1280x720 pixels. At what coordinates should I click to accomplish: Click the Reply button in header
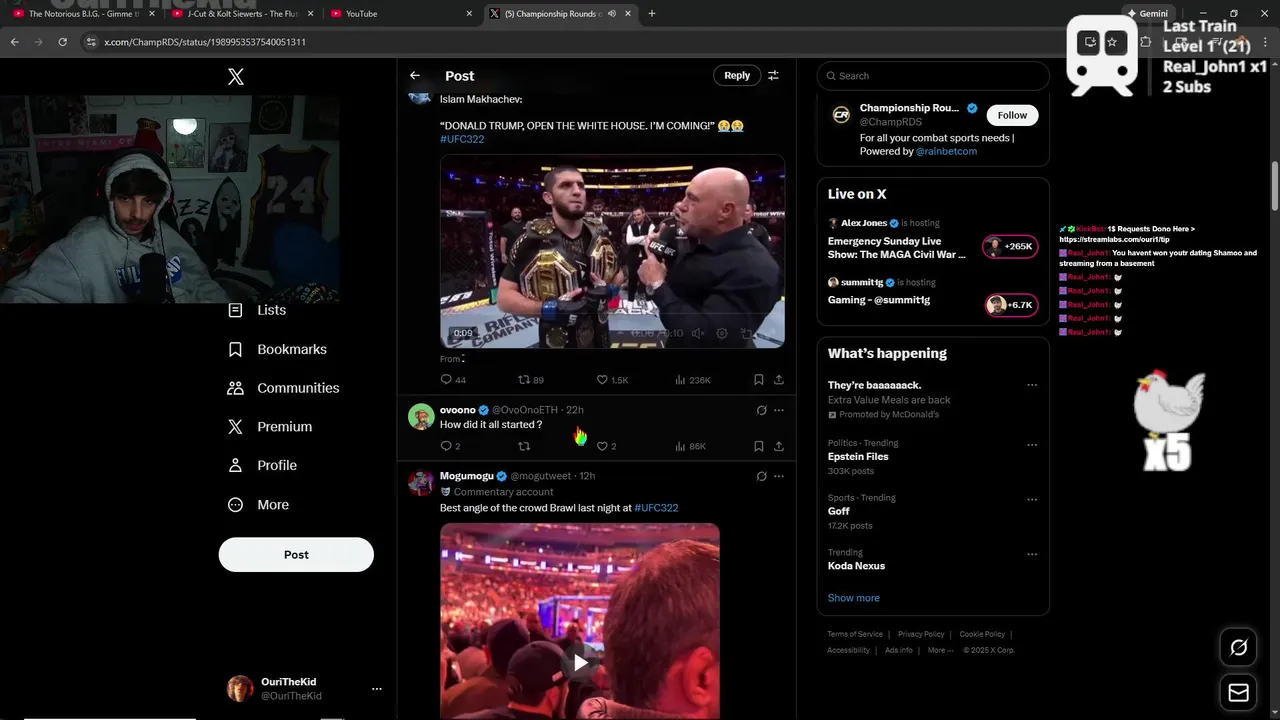click(x=737, y=75)
